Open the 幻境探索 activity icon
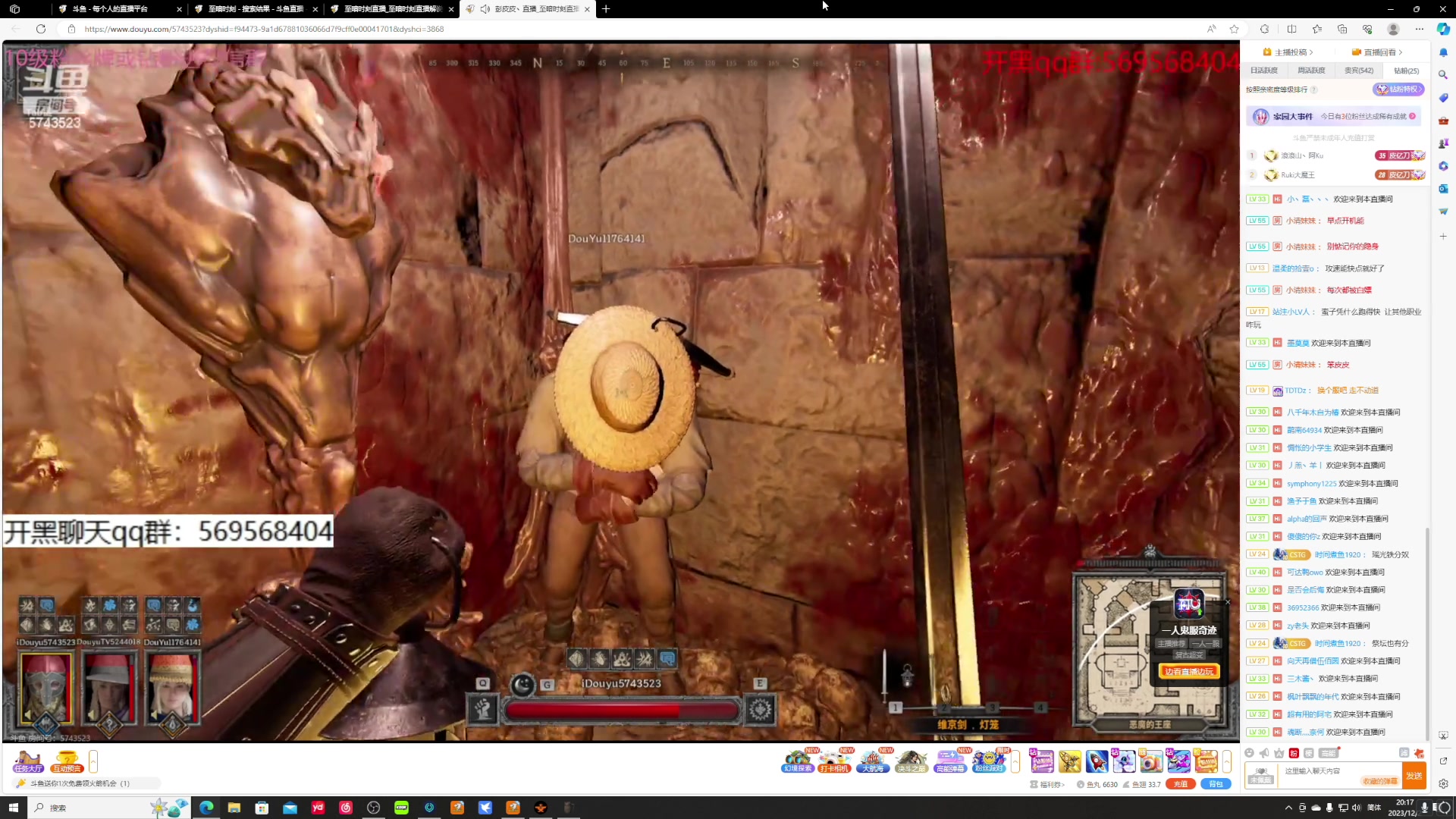This screenshot has height=819, width=1456. [x=798, y=761]
